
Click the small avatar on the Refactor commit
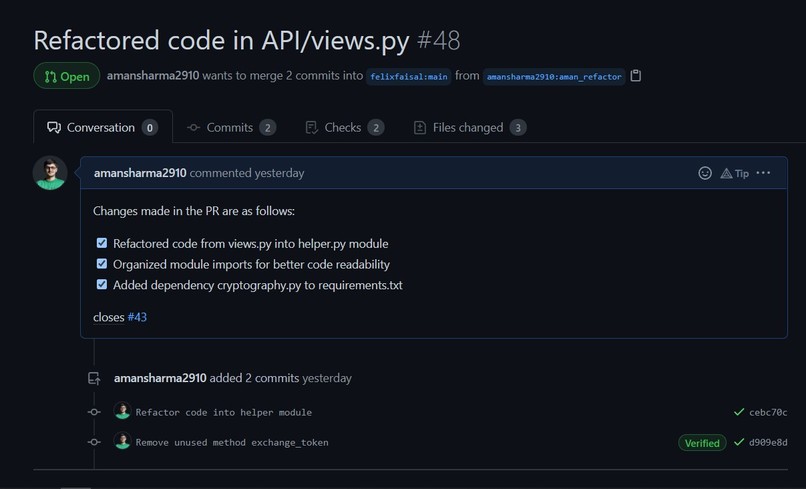point(122,411)
